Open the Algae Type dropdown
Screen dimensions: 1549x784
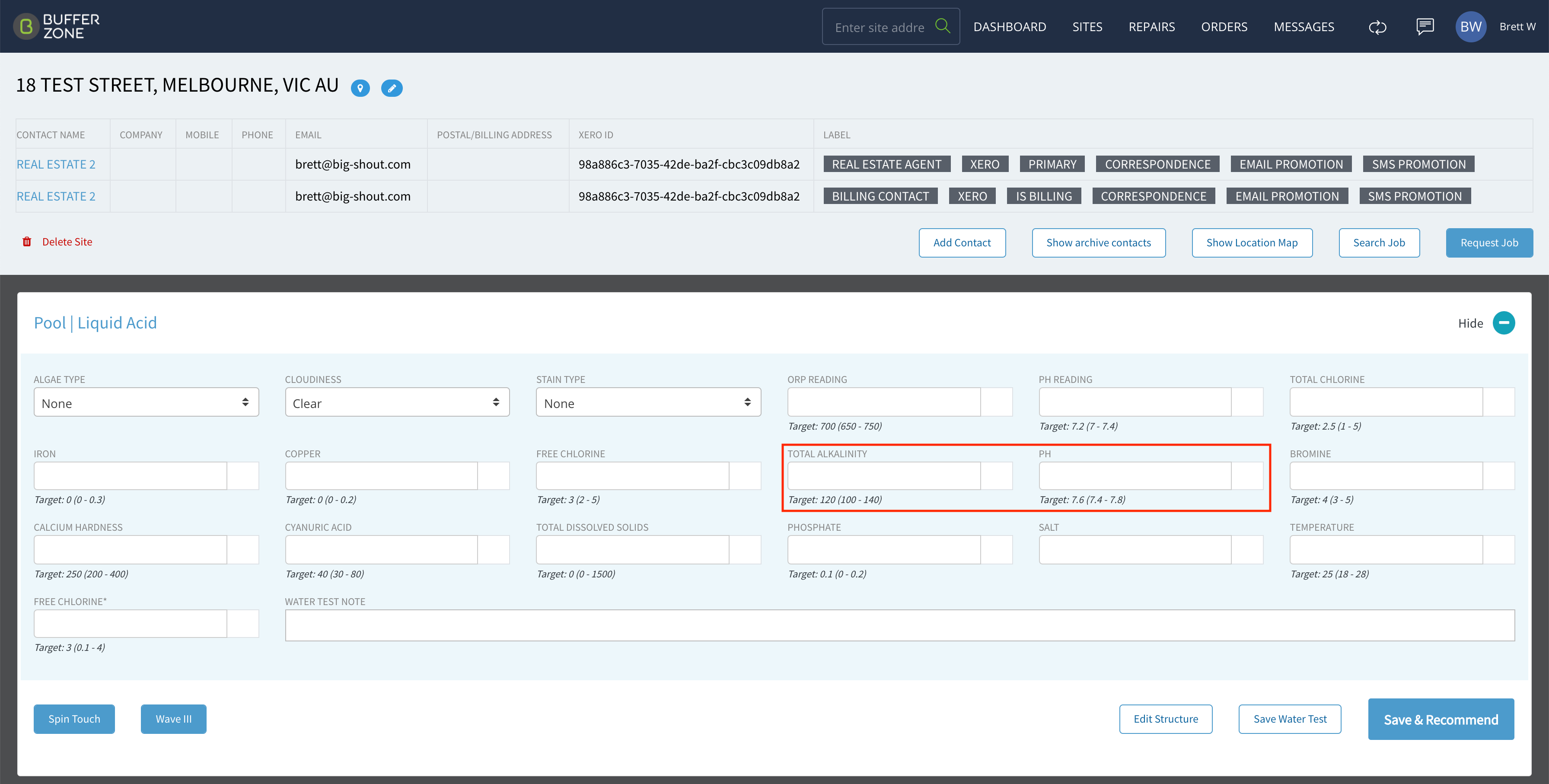tap(146, 402)
